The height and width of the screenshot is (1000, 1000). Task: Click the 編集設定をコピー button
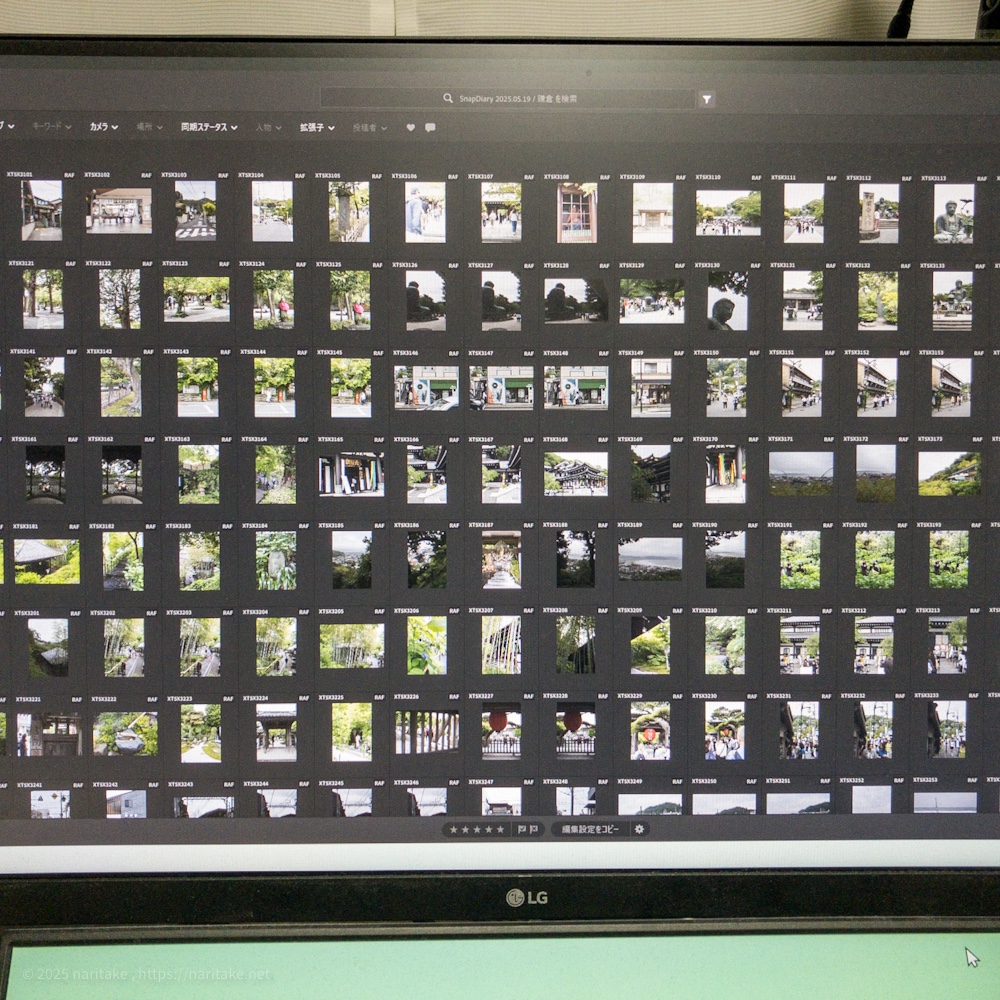tap(590, 829)
